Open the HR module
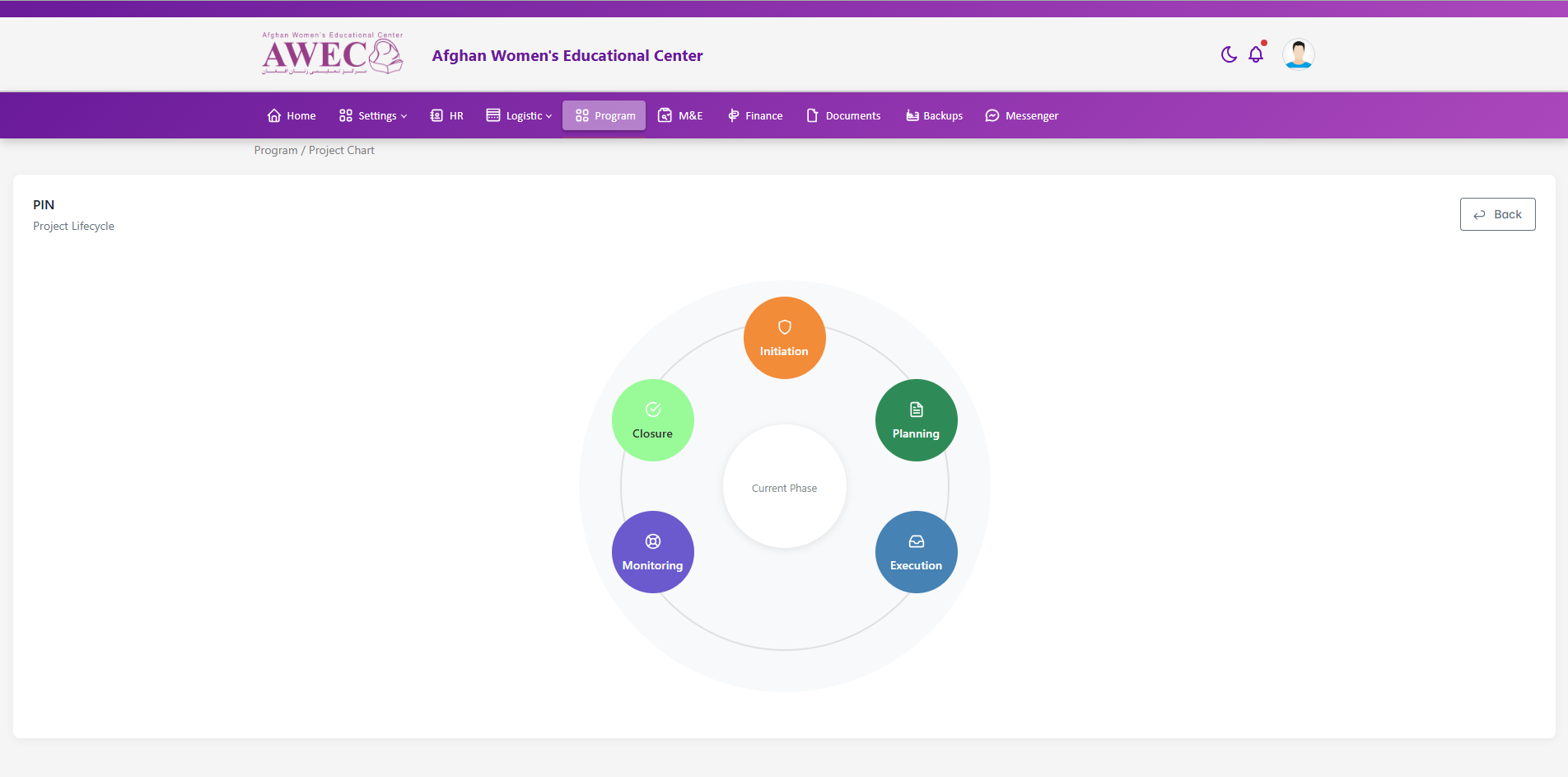Viewport: 1568px width, 777px height. click(447, 116)
